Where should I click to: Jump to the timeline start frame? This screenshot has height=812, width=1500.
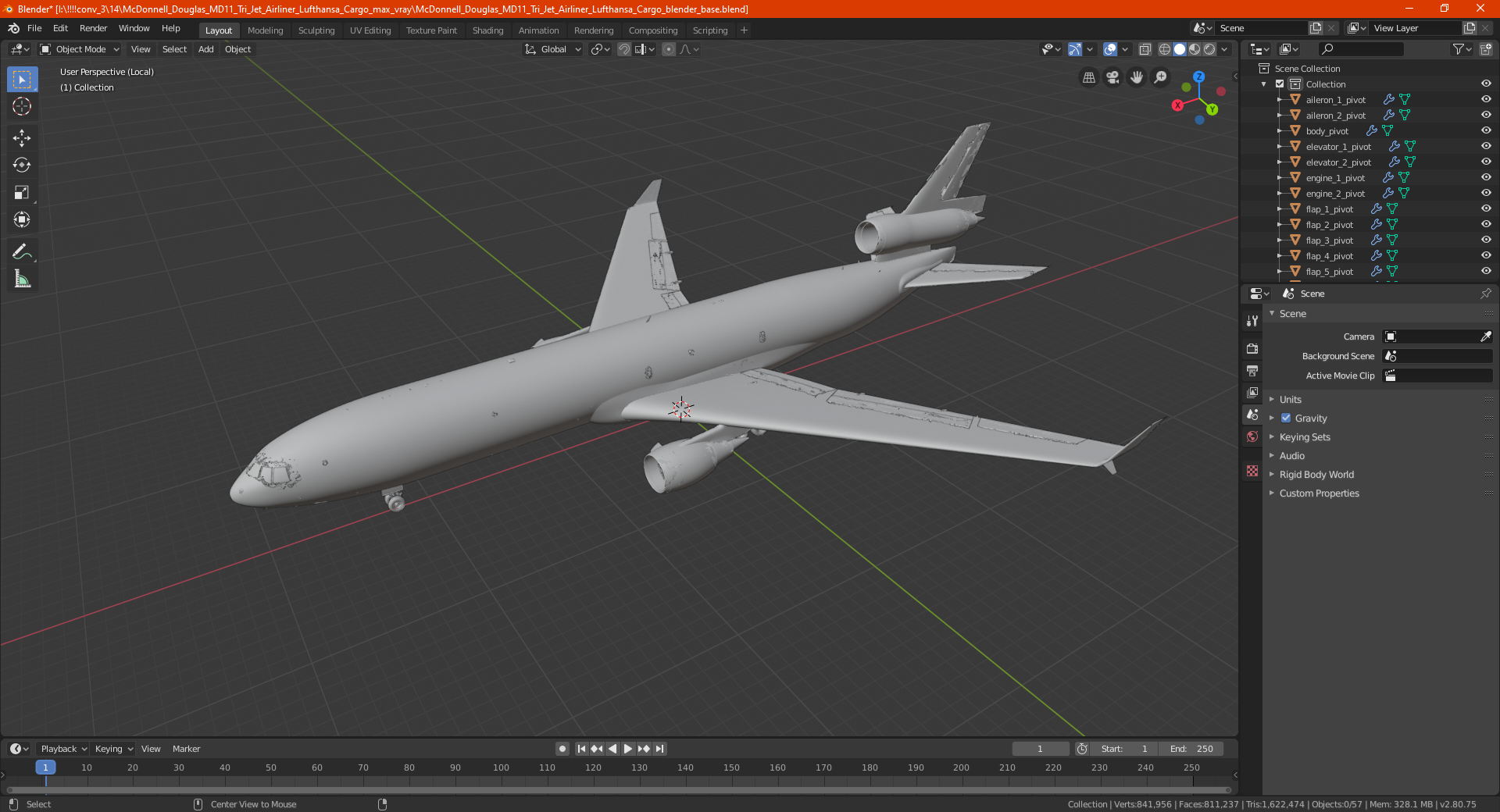click(581, 749)
